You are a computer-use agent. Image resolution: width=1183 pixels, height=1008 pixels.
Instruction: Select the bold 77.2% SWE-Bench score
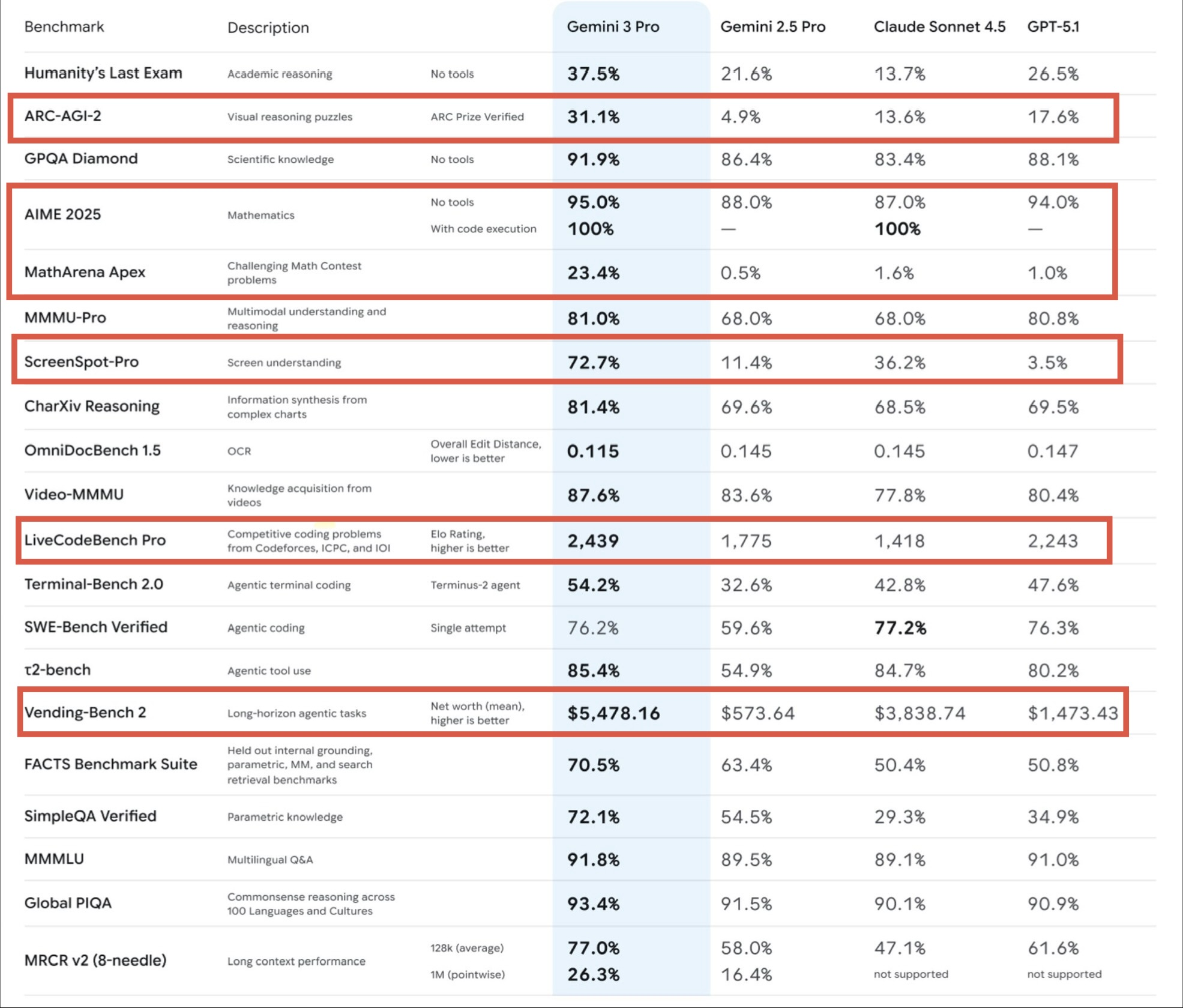(900, 628)
